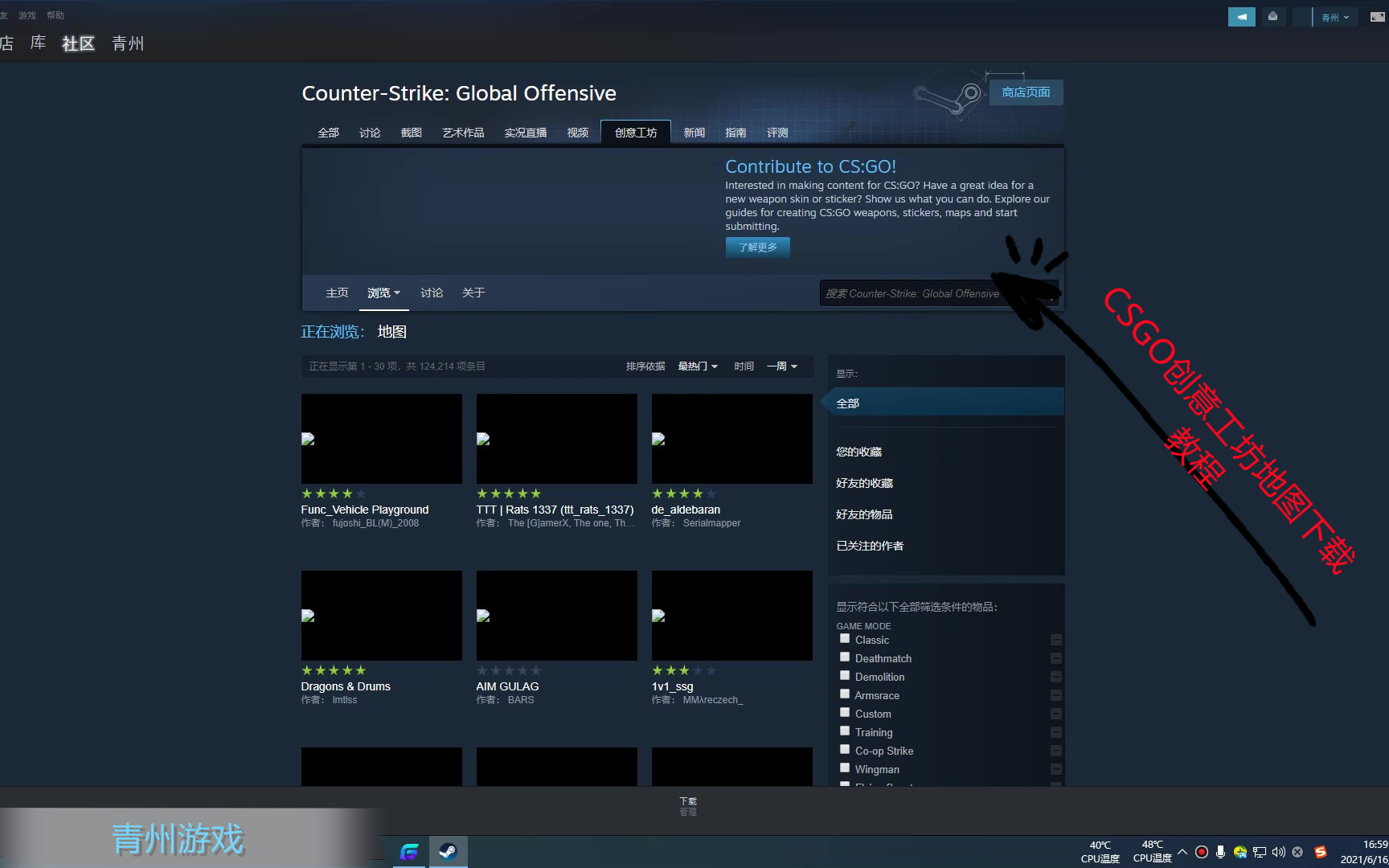The image size is (1389, 868).
Task: Exclude Training with its minus icon
Action: (x=1056, y=732)
